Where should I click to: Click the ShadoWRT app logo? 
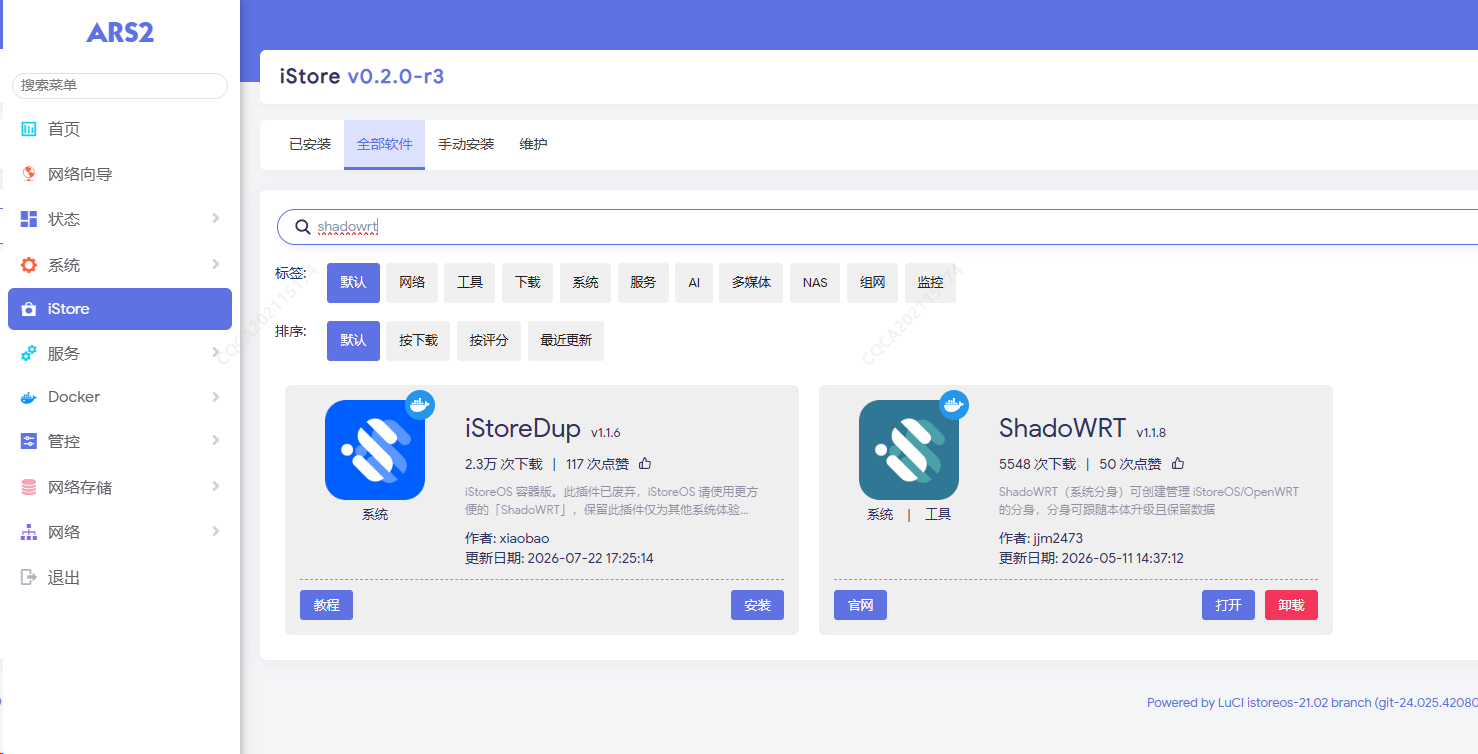click(909, 450)
